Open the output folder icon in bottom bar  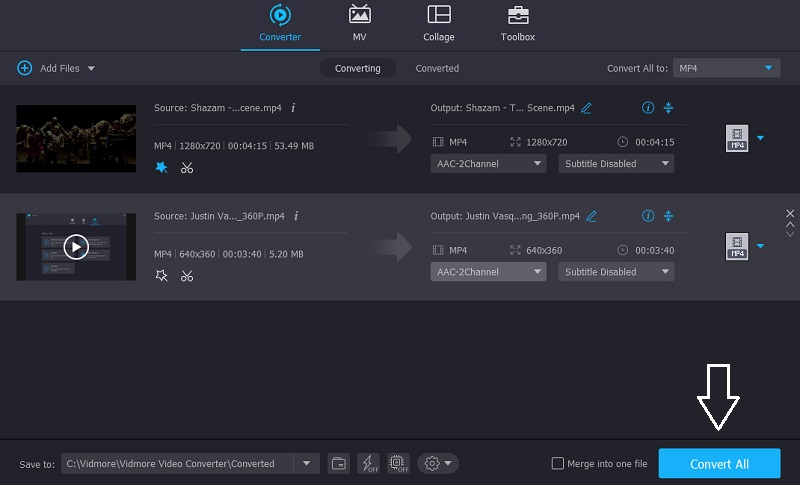pyautogui.click(x=339, y=463)
